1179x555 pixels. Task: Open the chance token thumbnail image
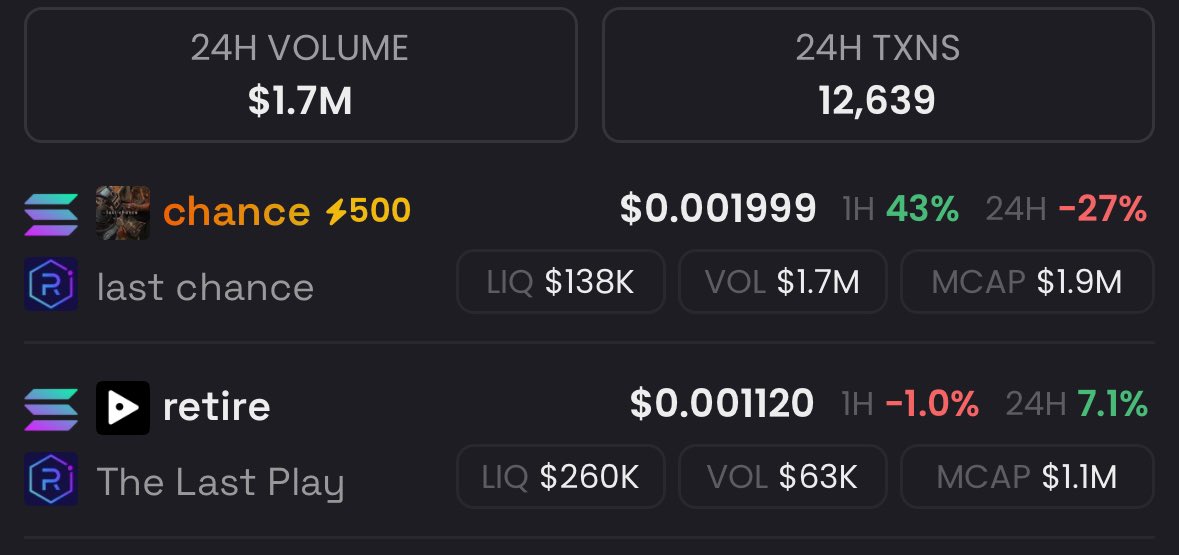click(x=123, y=213)
